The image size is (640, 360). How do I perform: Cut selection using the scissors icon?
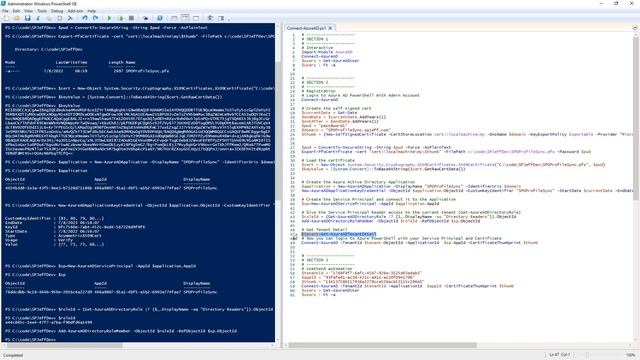38,18
